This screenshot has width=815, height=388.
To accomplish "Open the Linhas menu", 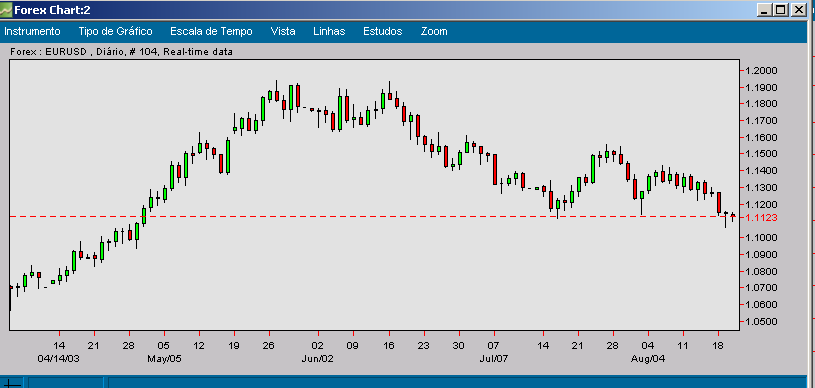I will click(x=329, y=31).
